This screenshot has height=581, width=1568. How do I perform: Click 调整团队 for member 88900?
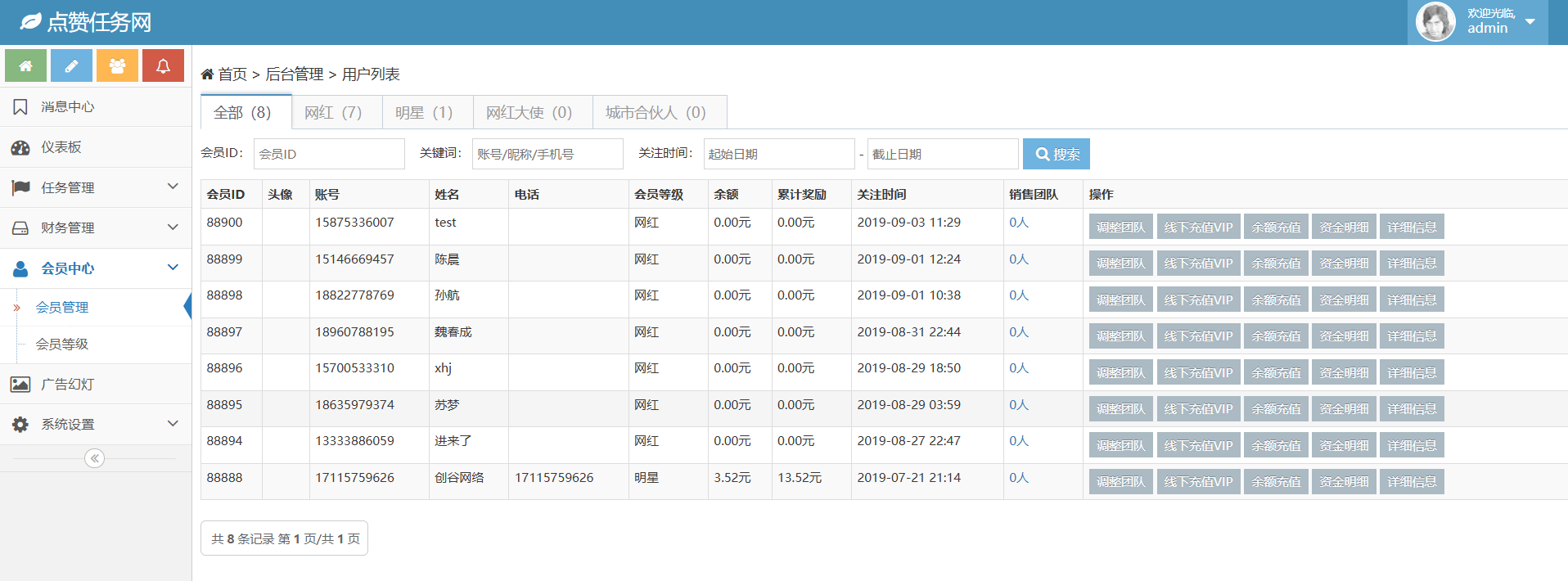point(1120,227)
